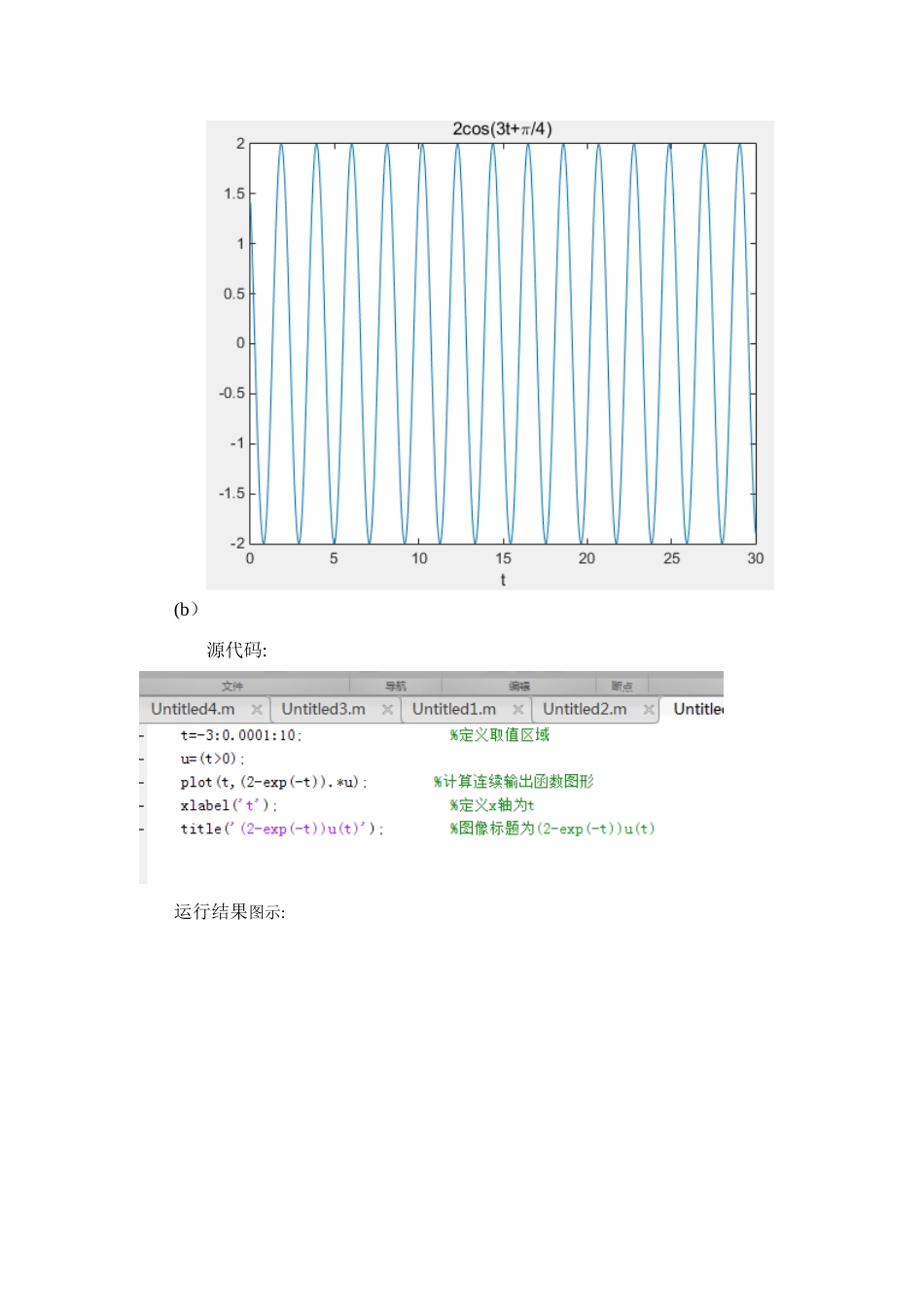The height and width of the screenshot is (1307, 924).
Task: Click the comment %定义取值区域
Action: (x=499, y=735)
